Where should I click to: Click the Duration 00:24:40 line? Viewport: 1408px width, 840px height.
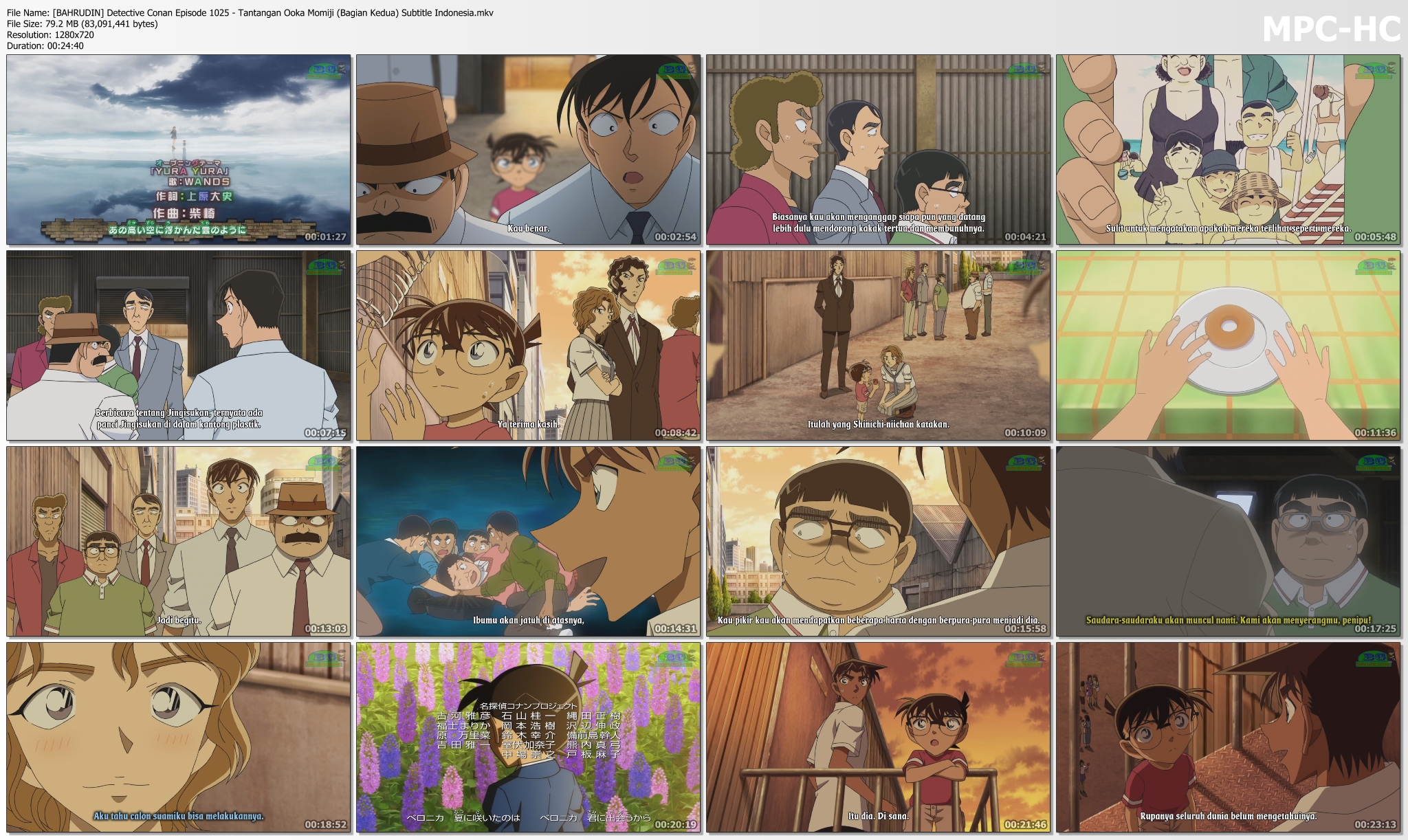45,45
